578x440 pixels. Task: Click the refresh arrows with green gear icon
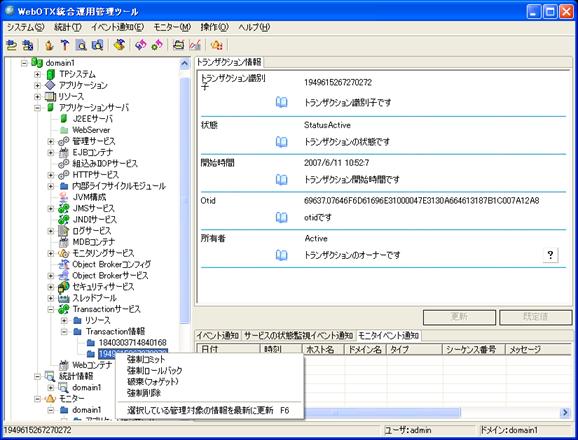[x=157, y=45]
